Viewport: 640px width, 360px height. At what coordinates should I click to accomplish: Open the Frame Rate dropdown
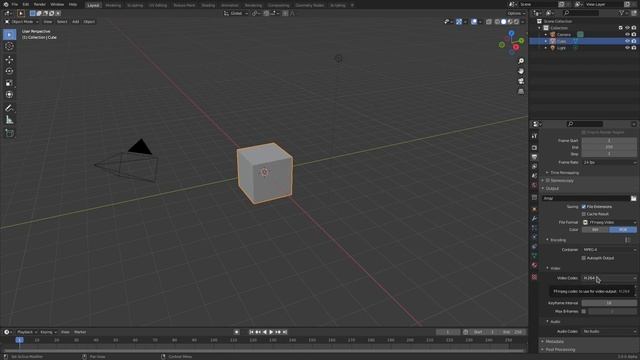609,162
